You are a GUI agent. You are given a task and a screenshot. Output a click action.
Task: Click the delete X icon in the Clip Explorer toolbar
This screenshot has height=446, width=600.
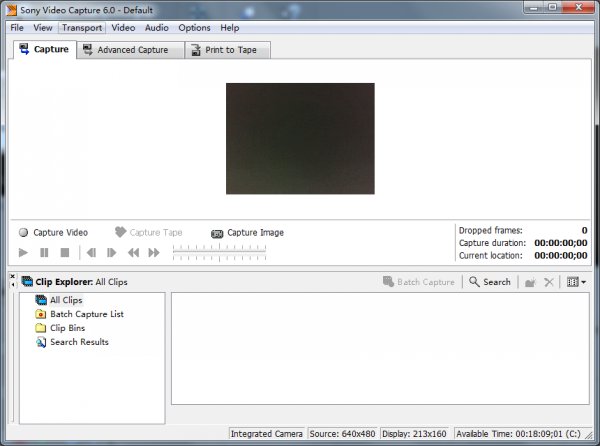pyautogui.click(x=549, y=282)
